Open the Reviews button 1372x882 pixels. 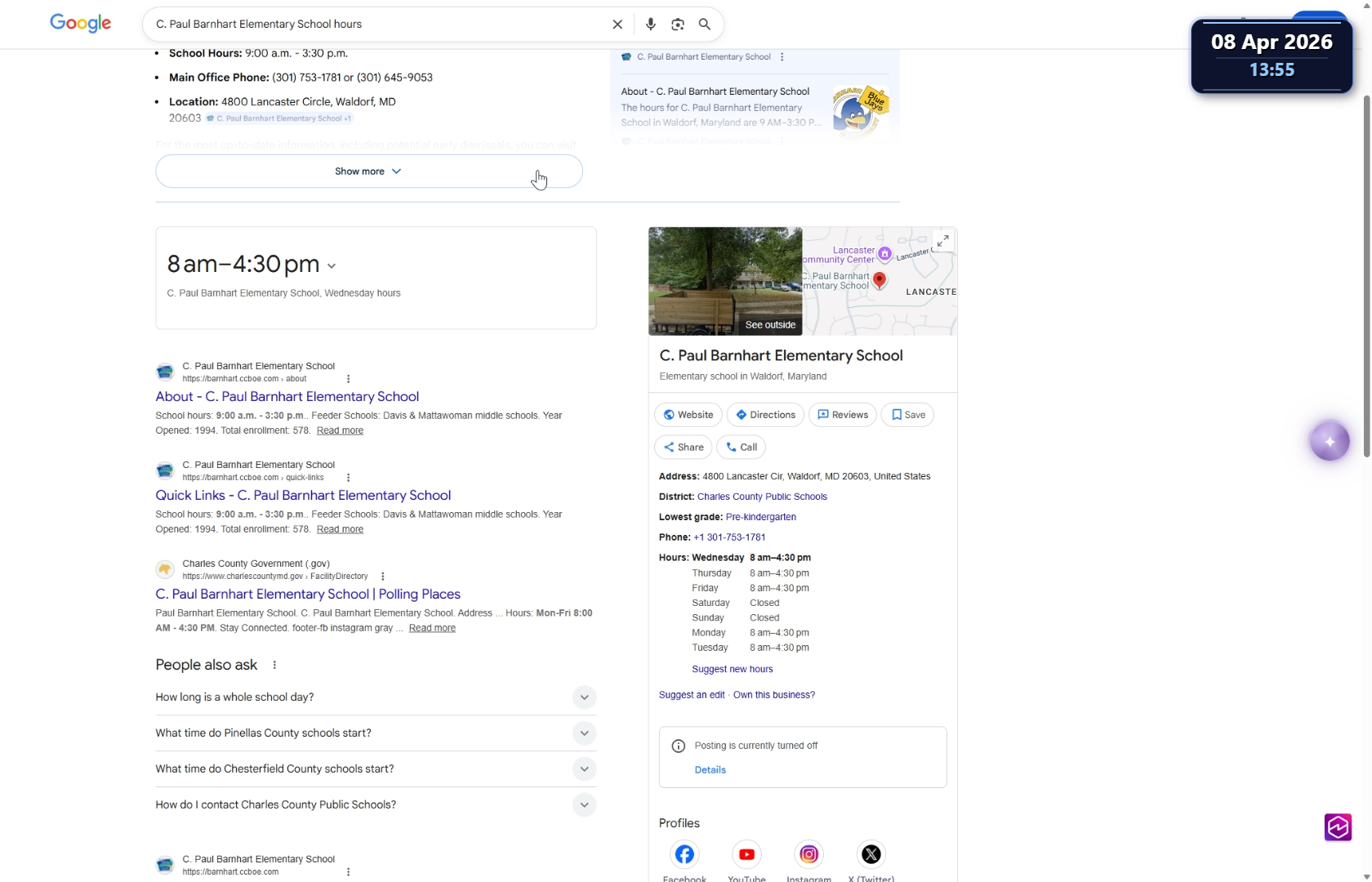pos(843,415)
